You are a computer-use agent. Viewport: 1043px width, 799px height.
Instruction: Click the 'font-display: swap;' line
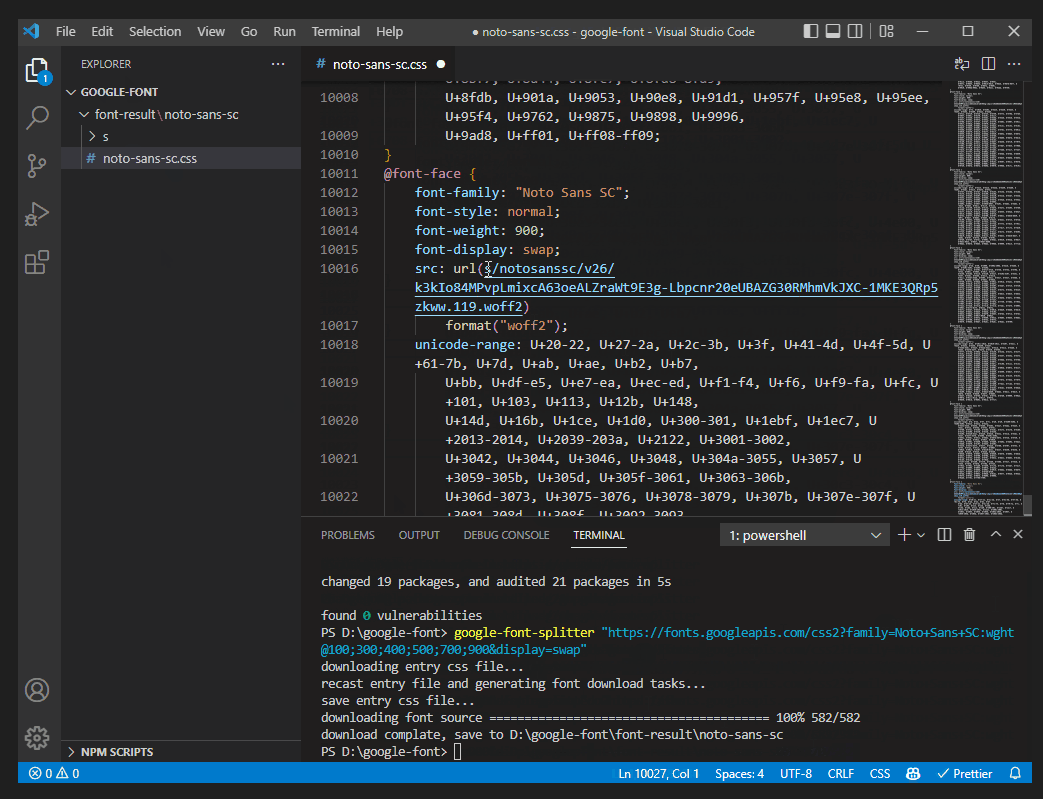coord(488,249)
